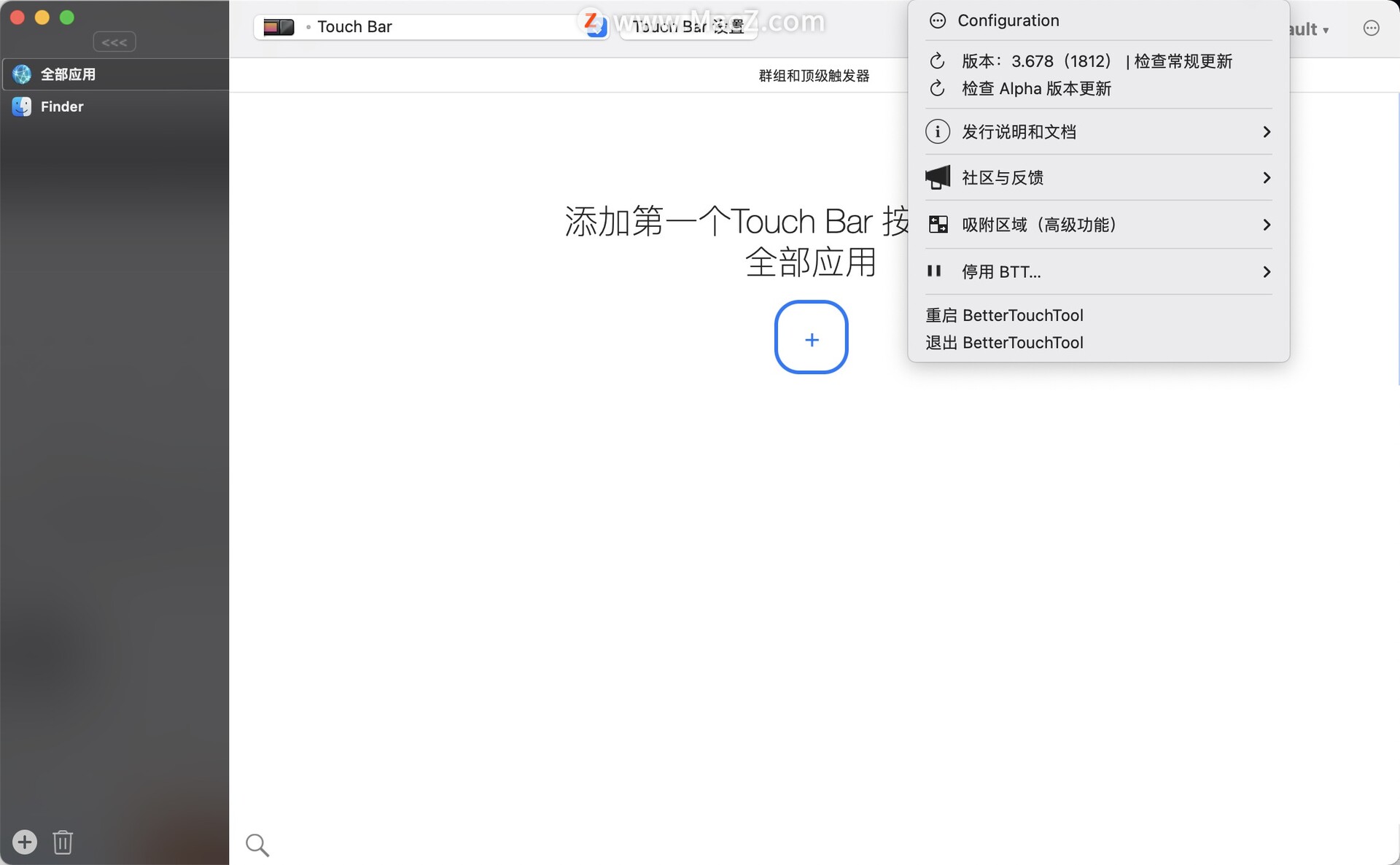Open 发行说明和文档 submenu
The image size is (1400, 865).
(x=1098, y=132)
